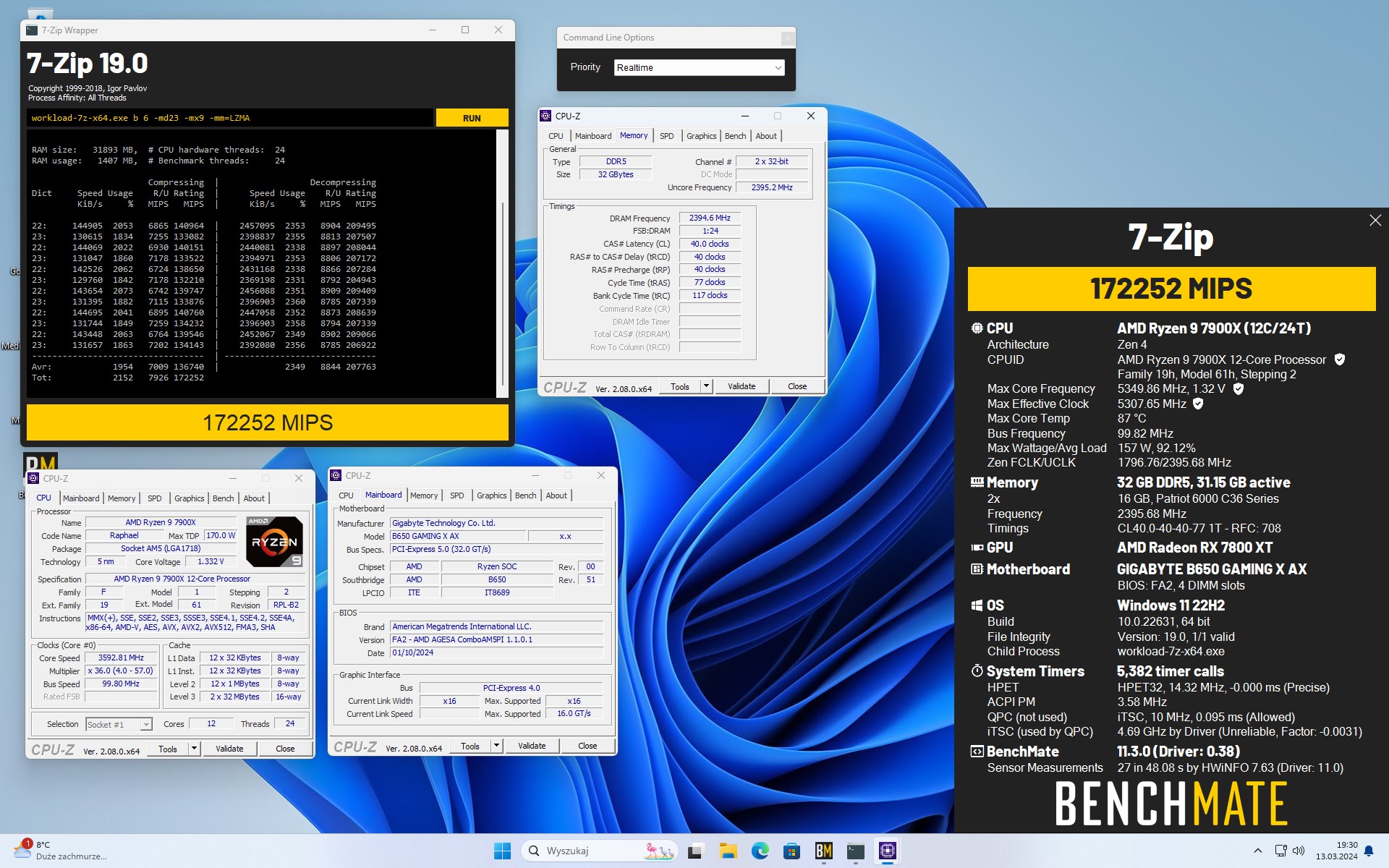Open Bench tab in CPU-Z Memory window
The width and height of the screenshot is (1389, 868).
pos(735,136)
